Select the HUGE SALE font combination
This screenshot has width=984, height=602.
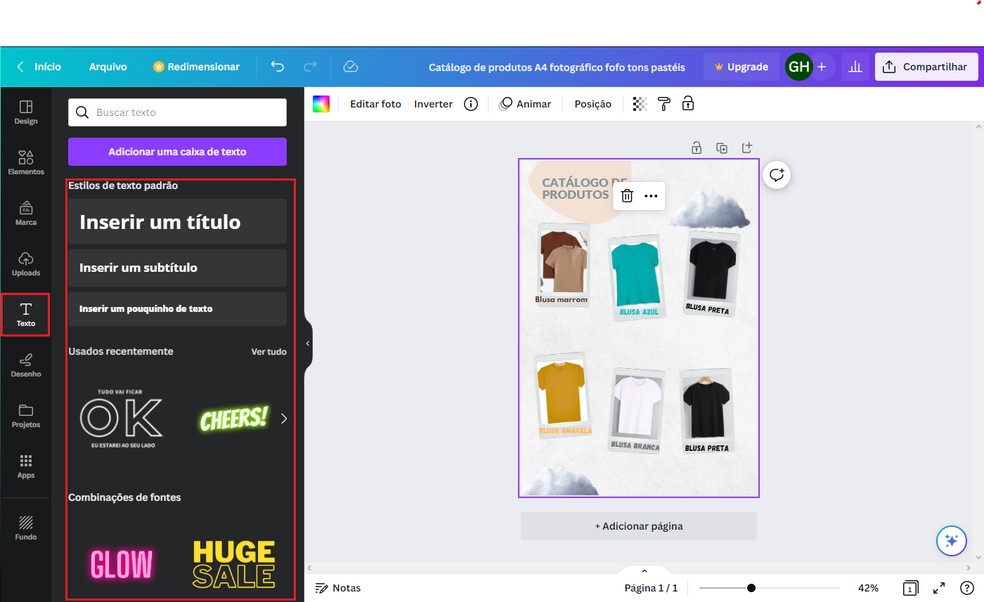click(x=233, y=564)
